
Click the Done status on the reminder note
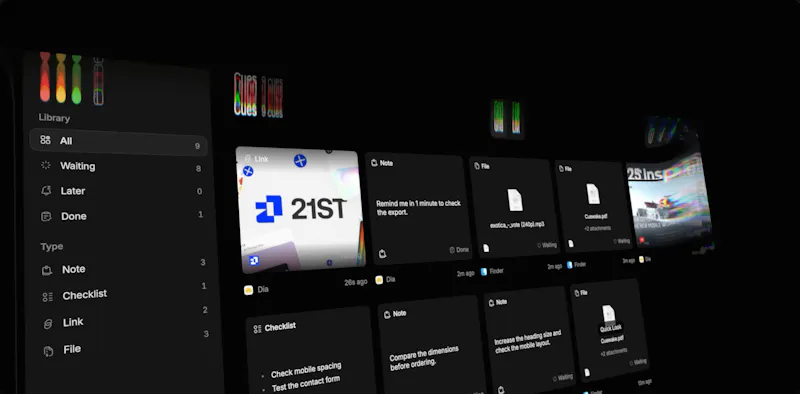click(459, 250)
